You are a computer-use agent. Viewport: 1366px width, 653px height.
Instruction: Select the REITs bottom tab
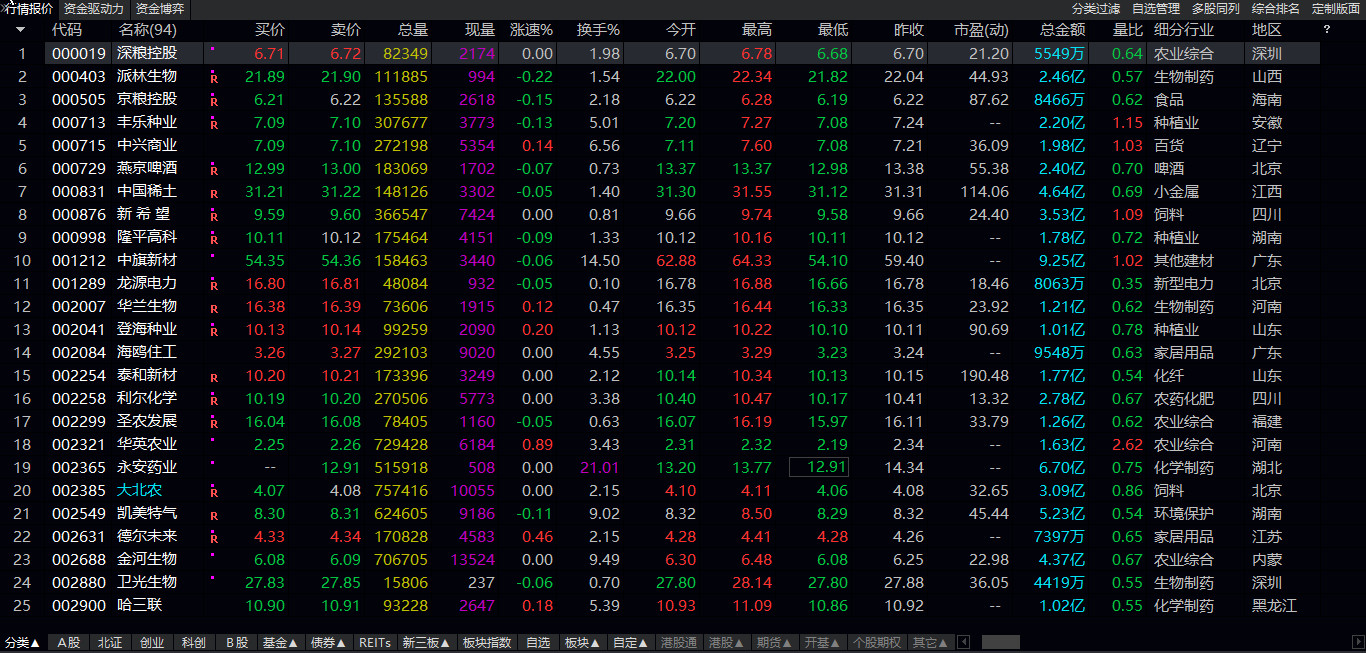[x=375, y=642]
